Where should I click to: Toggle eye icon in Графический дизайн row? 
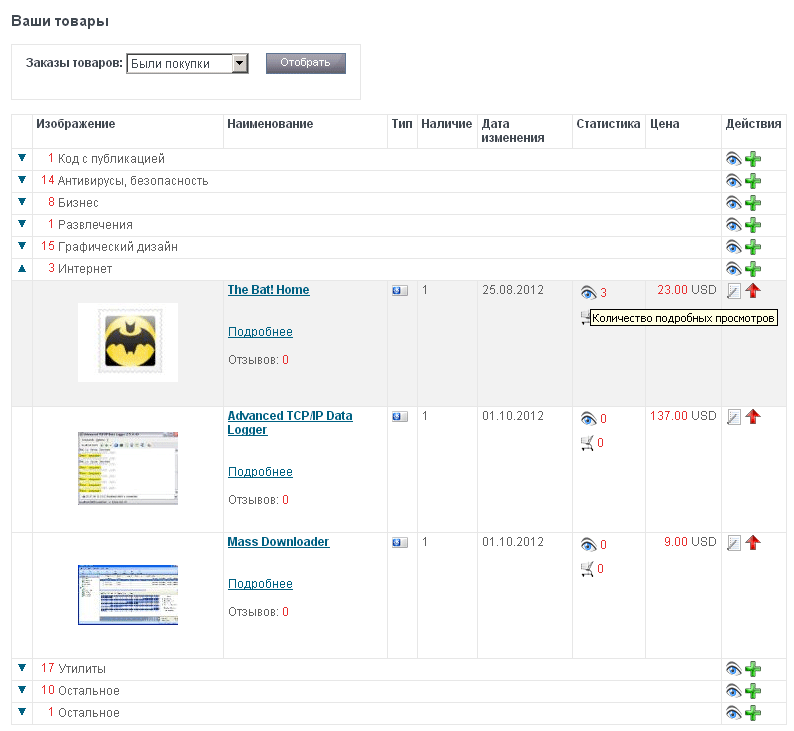tap(733, 247)
